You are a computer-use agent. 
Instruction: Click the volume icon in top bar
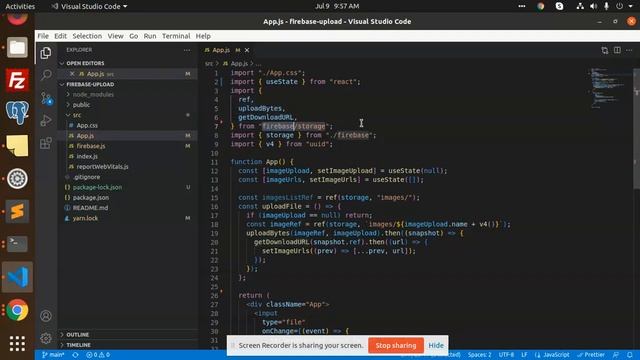pyautogui.click(x=593, y=6)
